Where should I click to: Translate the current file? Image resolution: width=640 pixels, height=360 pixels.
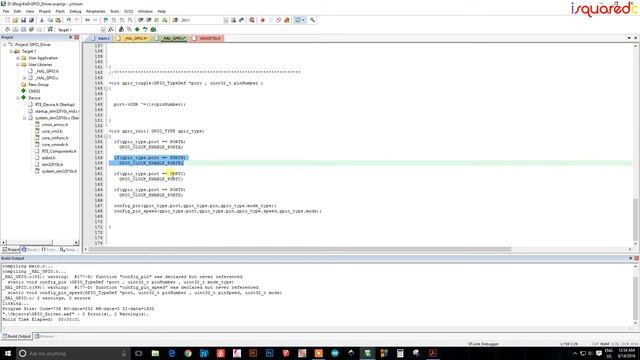(x=7, y=29)
